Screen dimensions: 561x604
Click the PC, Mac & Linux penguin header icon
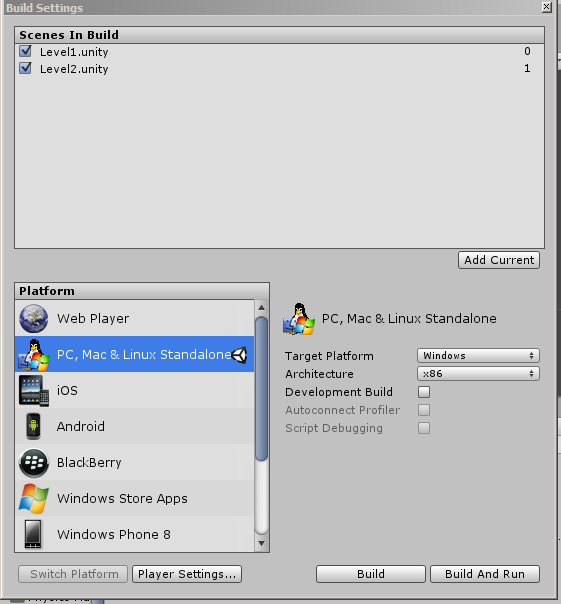click(x=299, y=319)
